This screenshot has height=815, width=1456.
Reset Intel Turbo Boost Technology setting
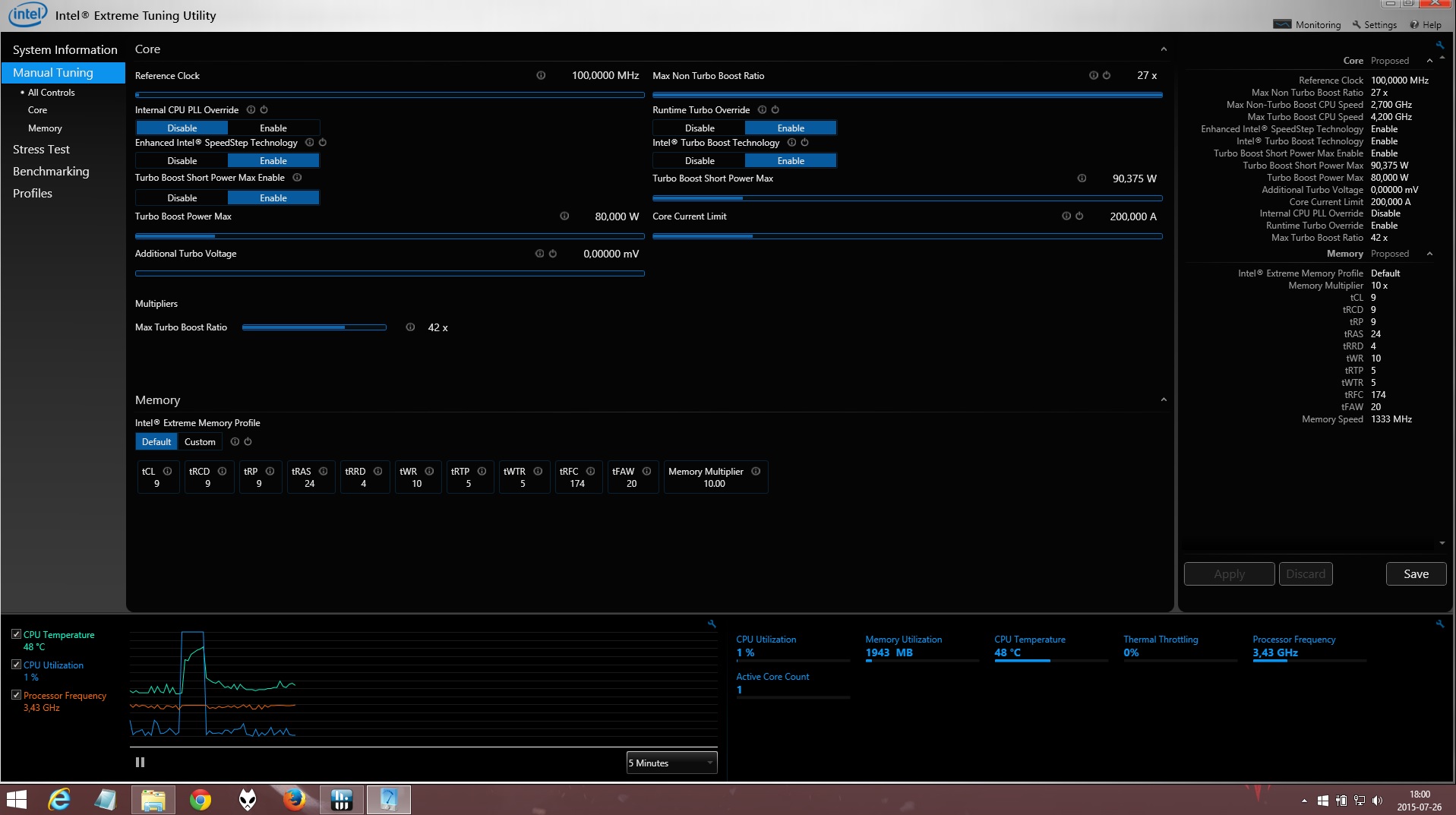coord(804,142)
